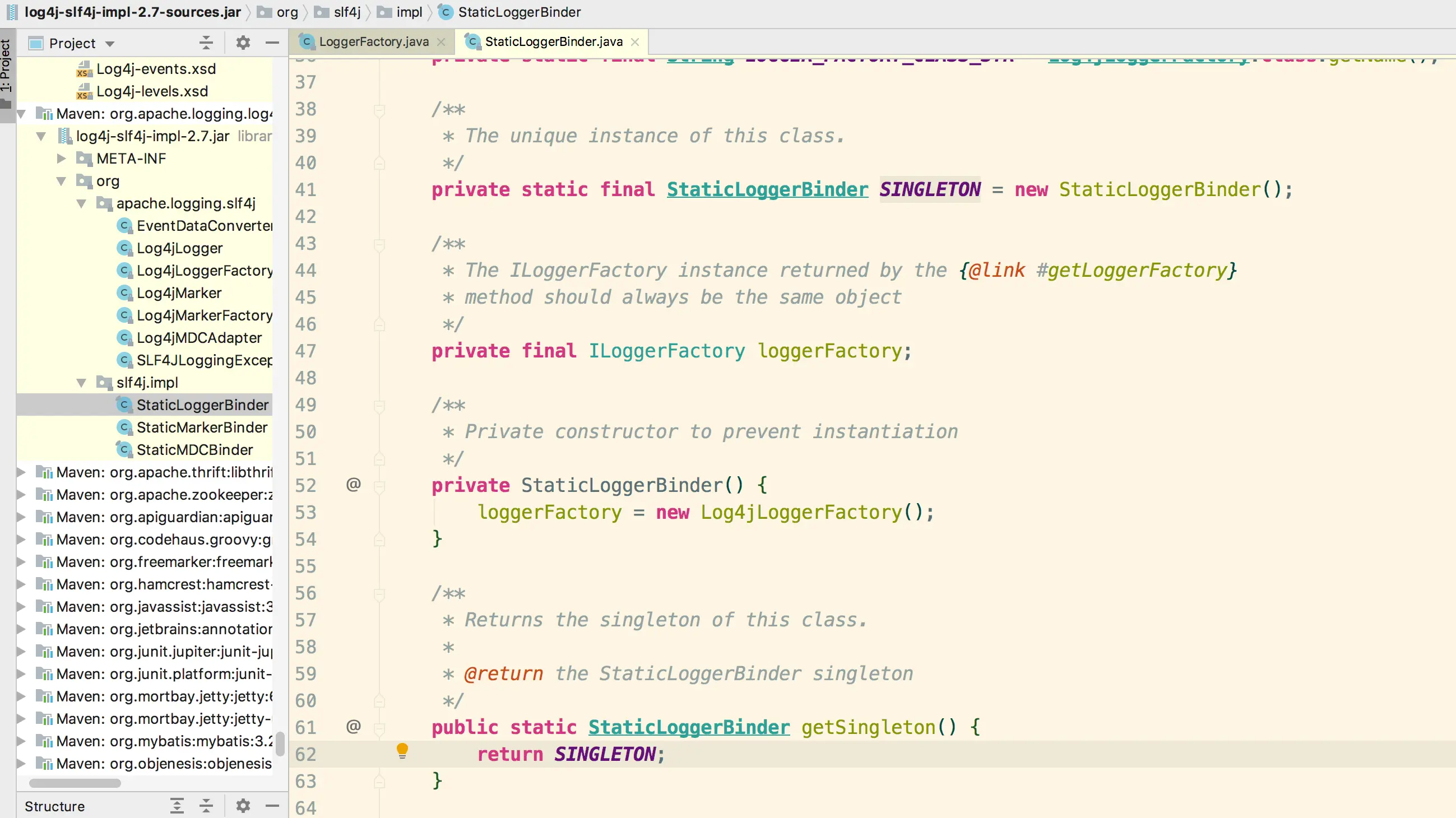The image size is (1456, 818).
Task: Expand Maven org.mybatis:mybatis node
Action: 21,741
